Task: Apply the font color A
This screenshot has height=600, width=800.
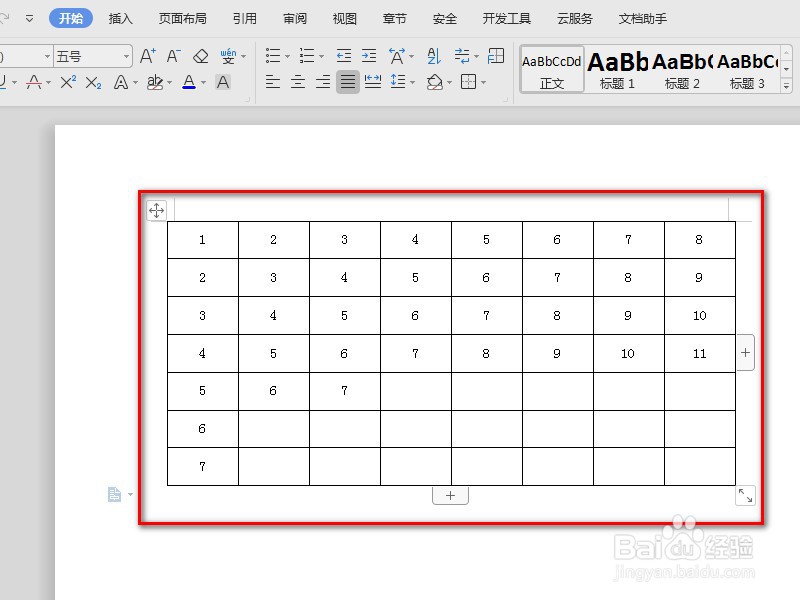Action: tap(189, 82)
